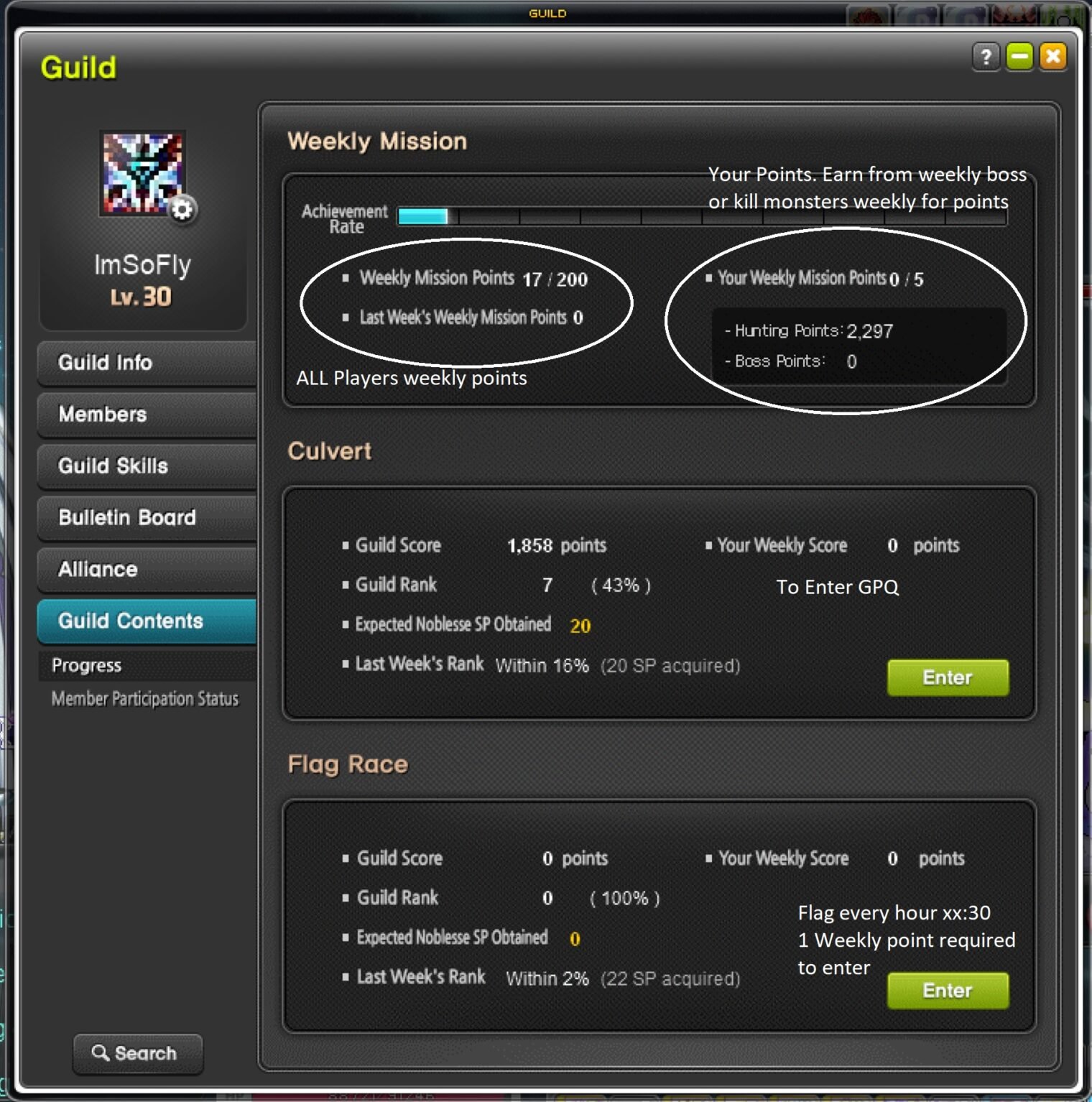Minimize the Guild window with the green button

coord(1019,56)
